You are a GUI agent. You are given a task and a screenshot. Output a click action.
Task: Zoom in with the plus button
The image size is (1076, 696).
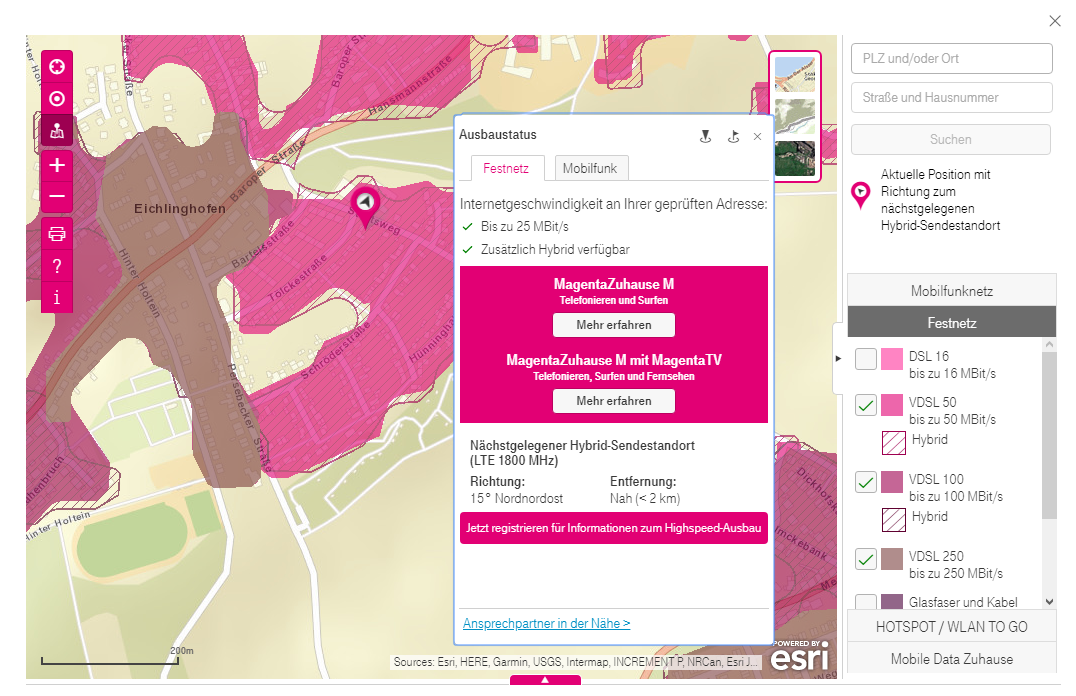[57, 165]
